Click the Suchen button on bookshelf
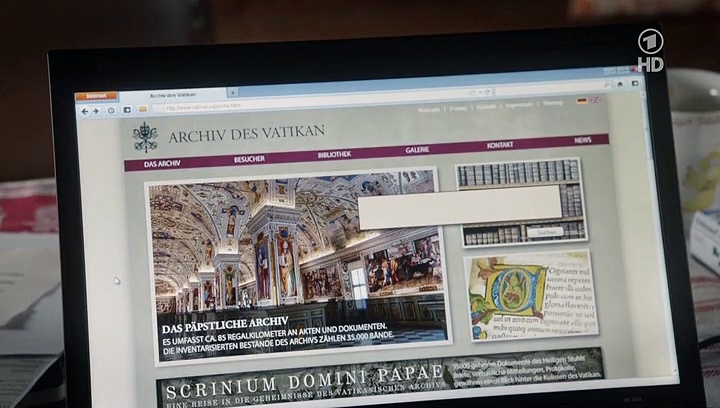 tap(546, 232)
